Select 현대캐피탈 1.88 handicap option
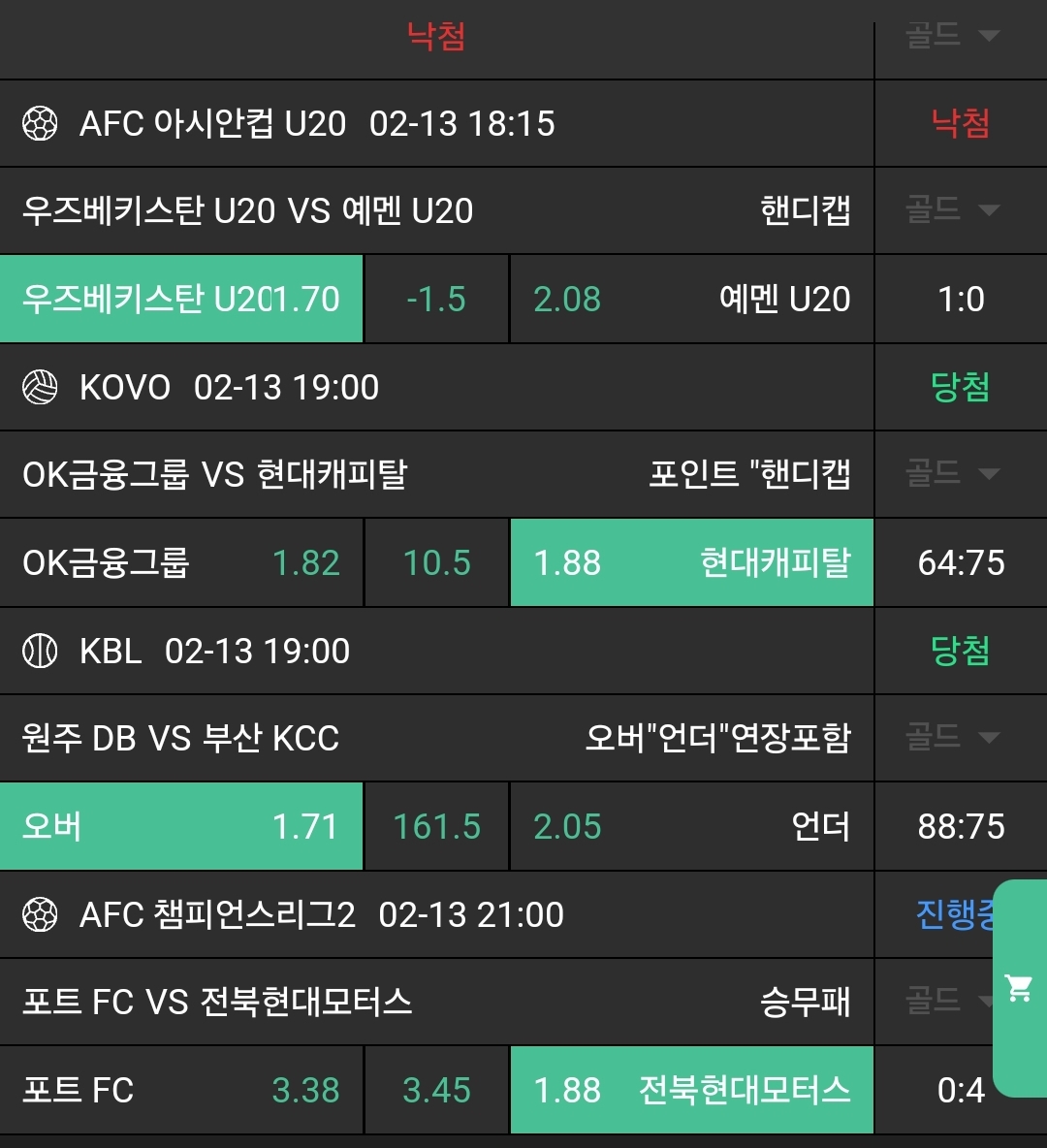Image resolution: width=1047 pixels, height=1148 pixels. tap(691, 562)
